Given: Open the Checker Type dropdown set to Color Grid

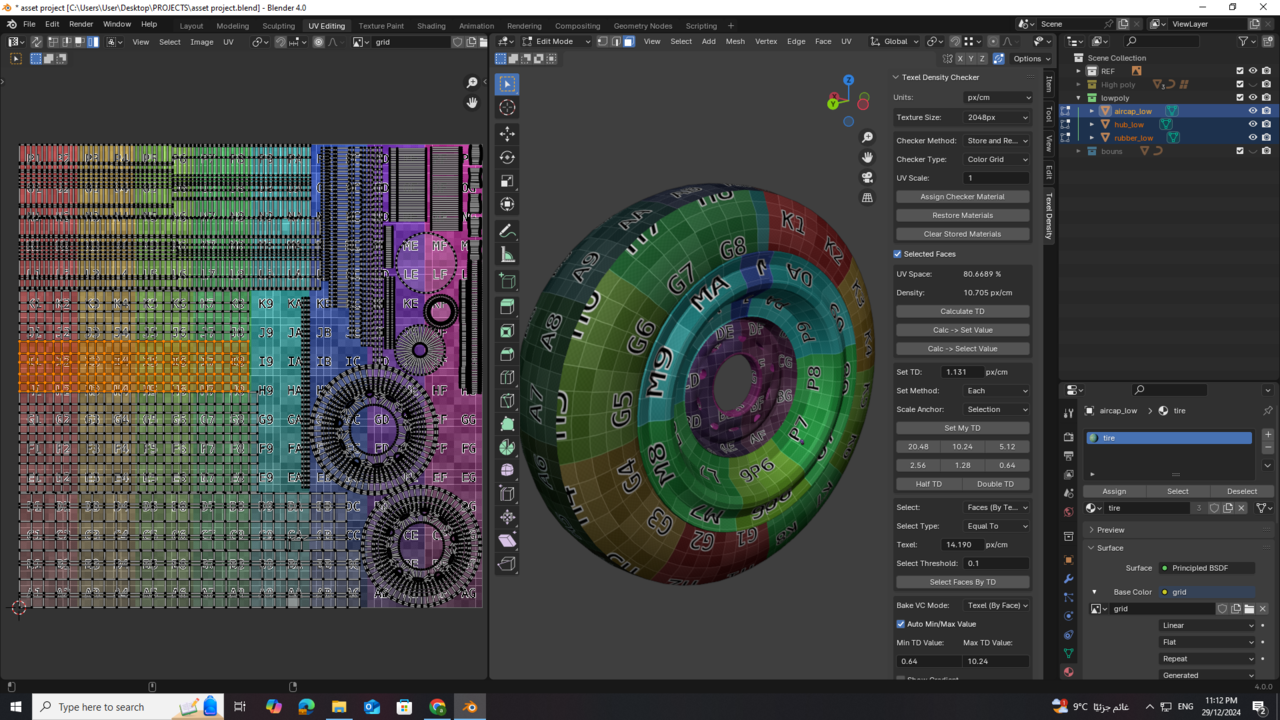Looking at the screenshot, I should 997,158.
